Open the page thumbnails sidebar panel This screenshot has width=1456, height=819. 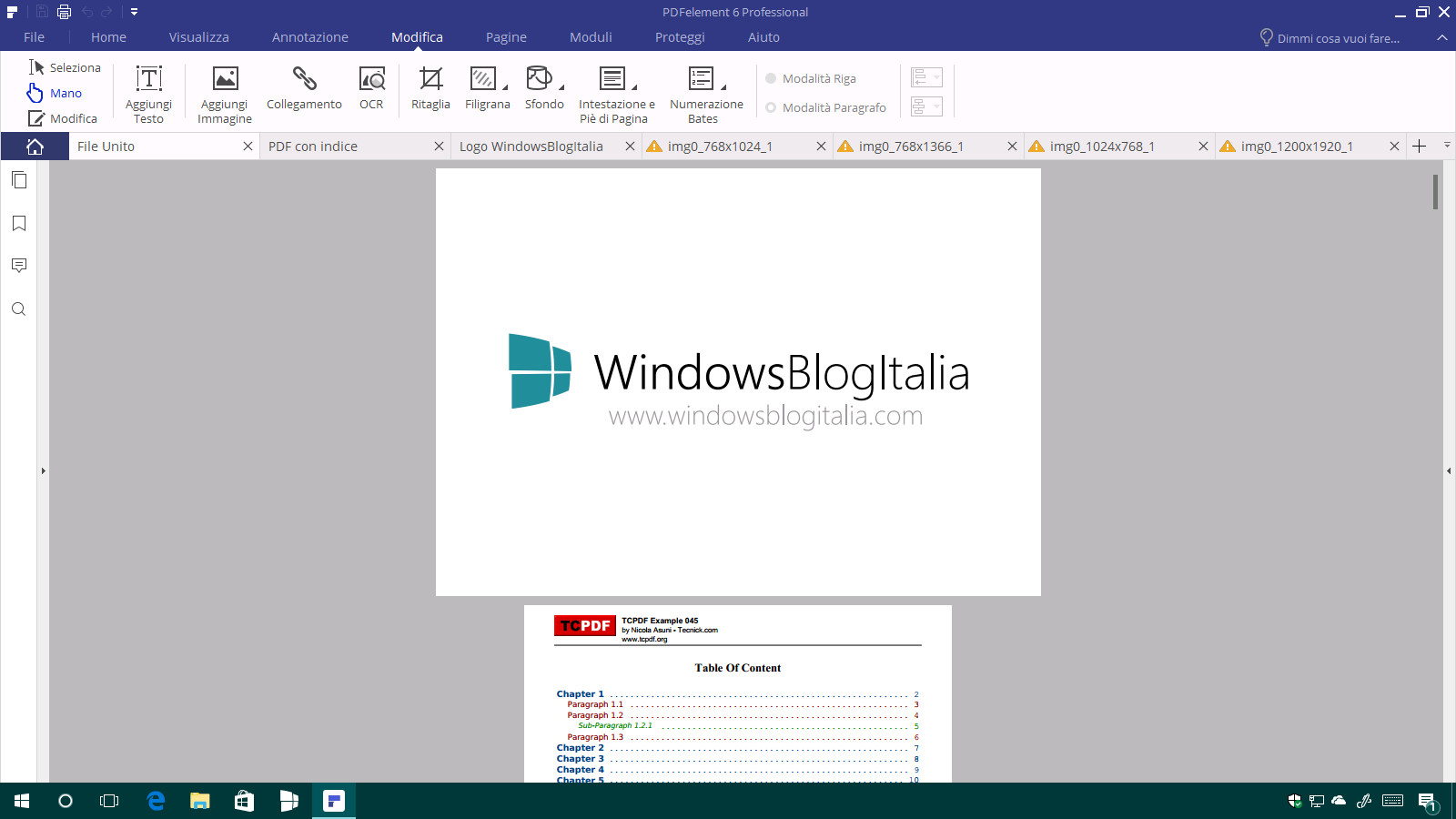[19, 180]
